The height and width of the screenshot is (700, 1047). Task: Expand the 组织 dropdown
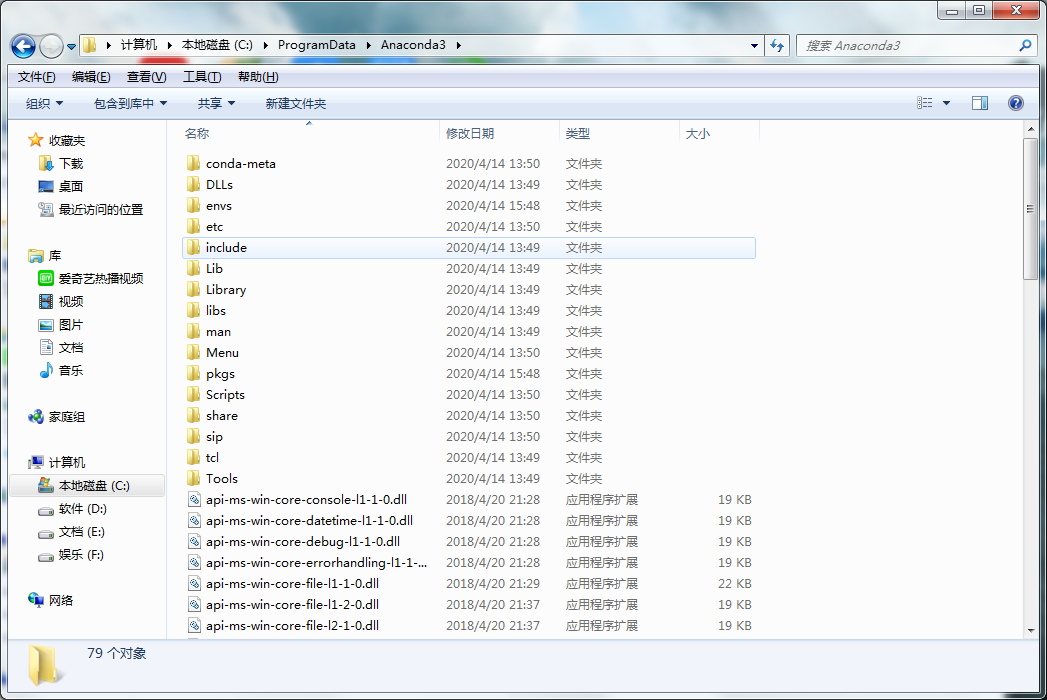pyautogui.click(x=45, y=104)
